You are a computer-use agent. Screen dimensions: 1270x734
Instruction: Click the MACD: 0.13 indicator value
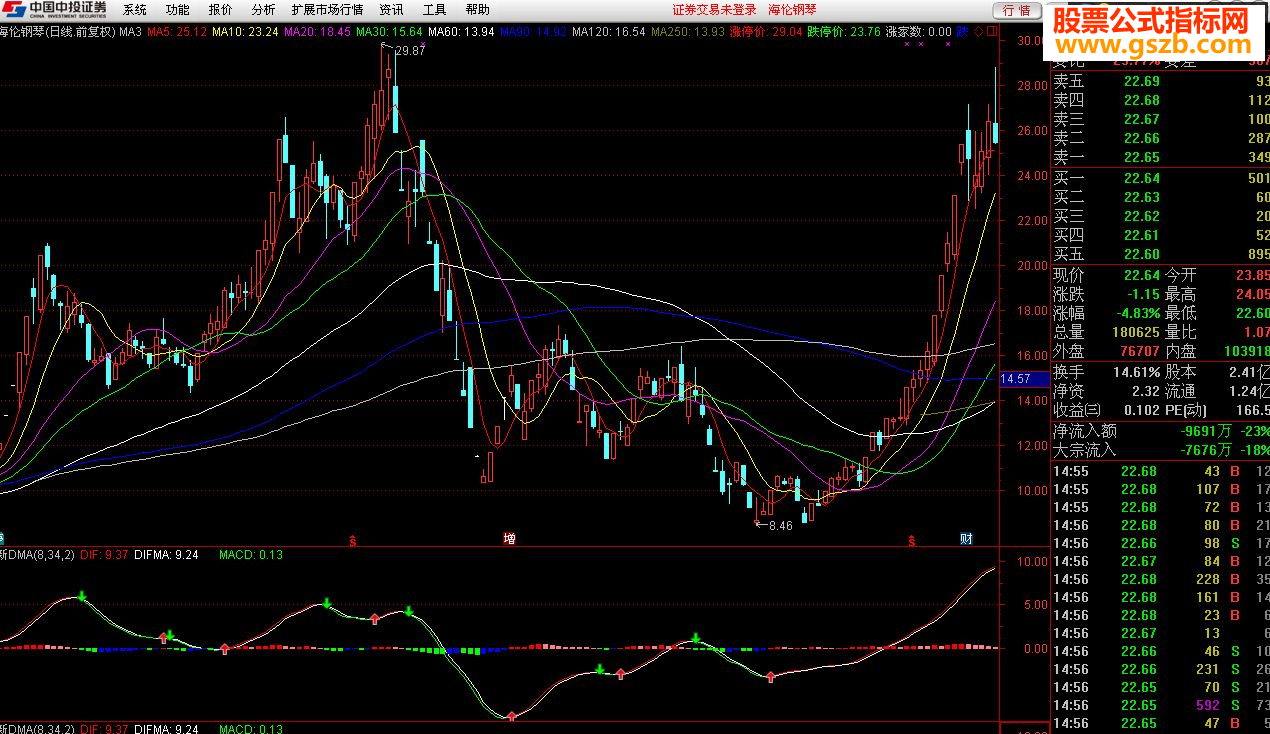(x=251, y=555)
